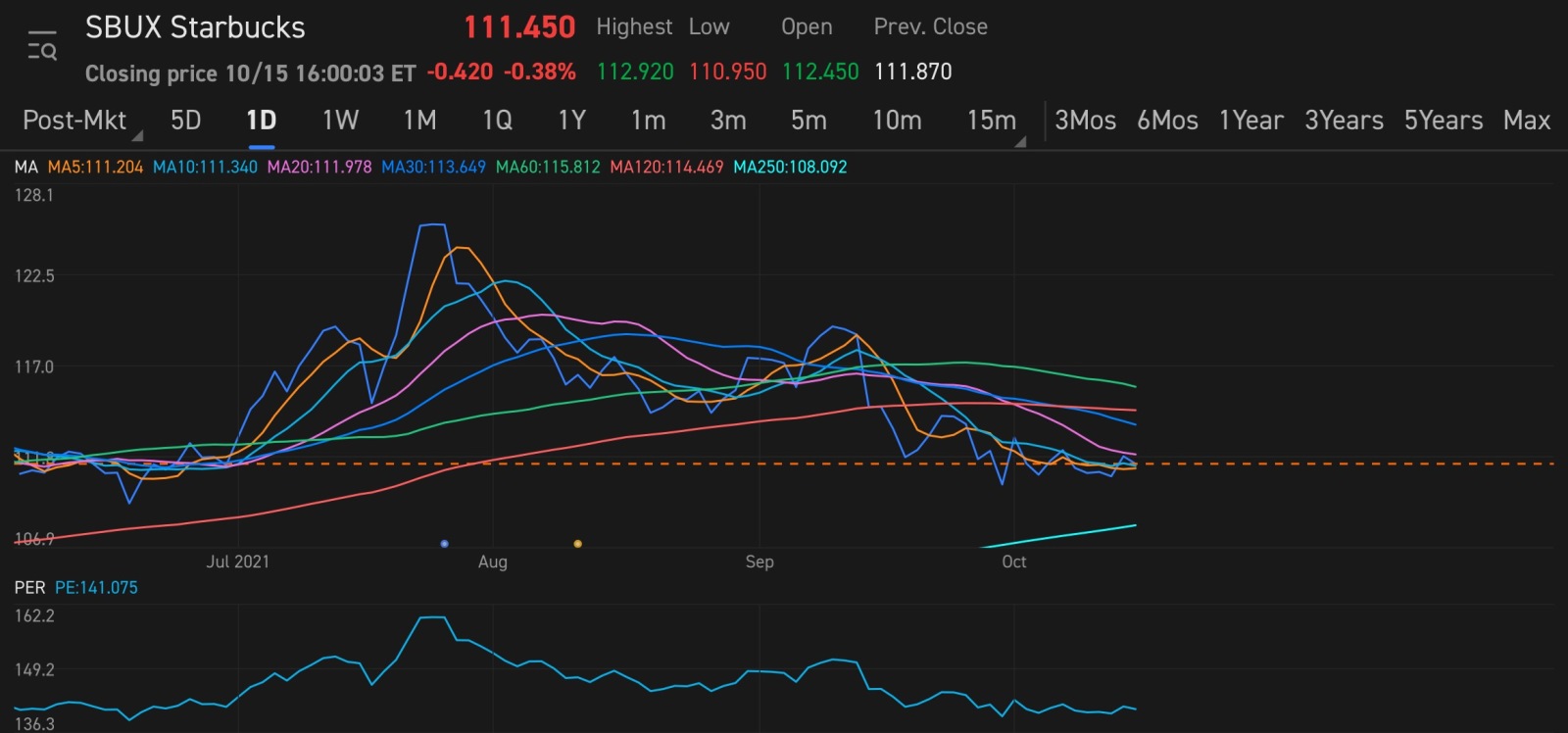Screen dimensions: 1568x733
Task: Click the MA5:111.204 indicator value
Action: point(95,167)
